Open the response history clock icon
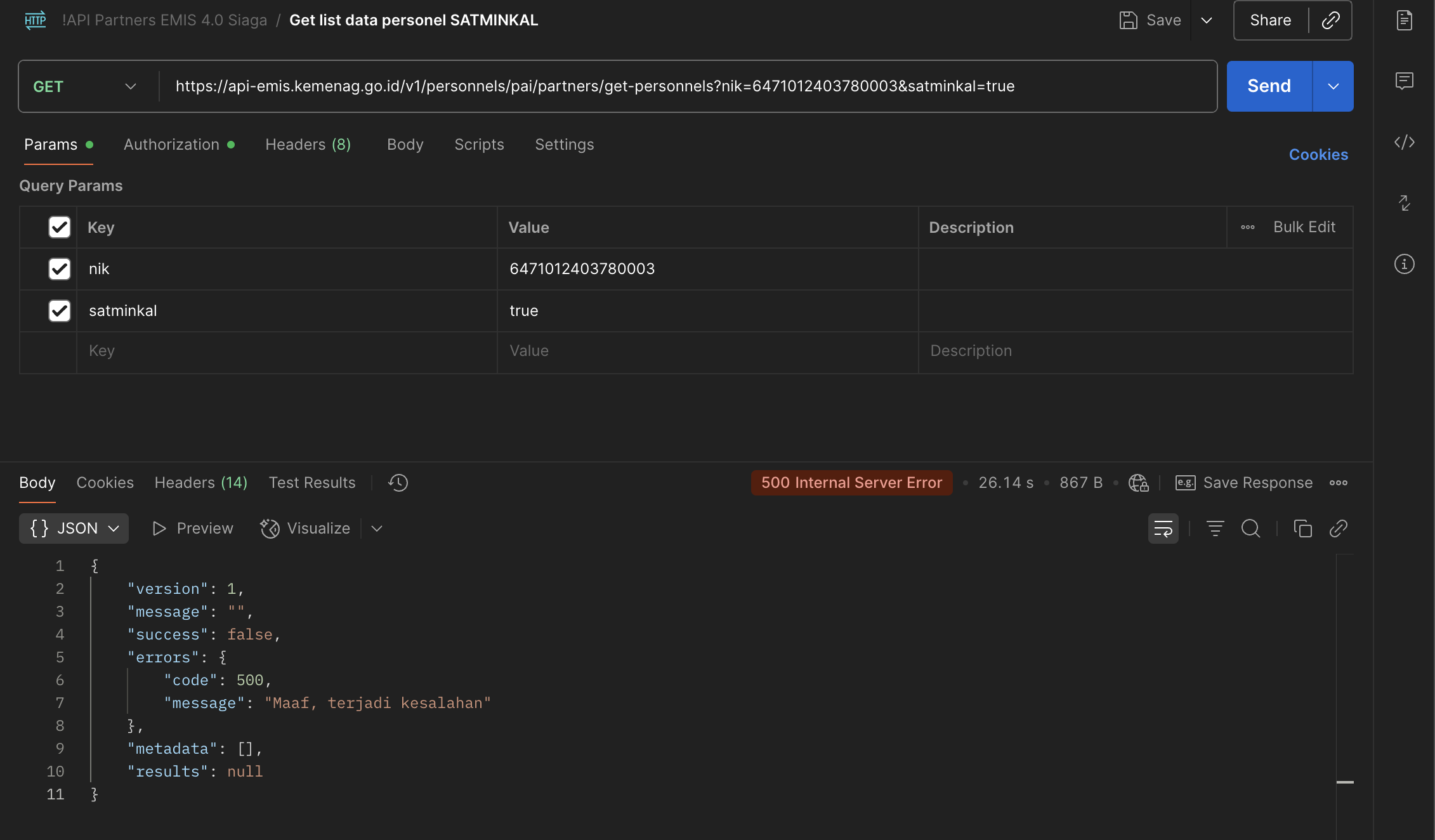 (398, 483)
